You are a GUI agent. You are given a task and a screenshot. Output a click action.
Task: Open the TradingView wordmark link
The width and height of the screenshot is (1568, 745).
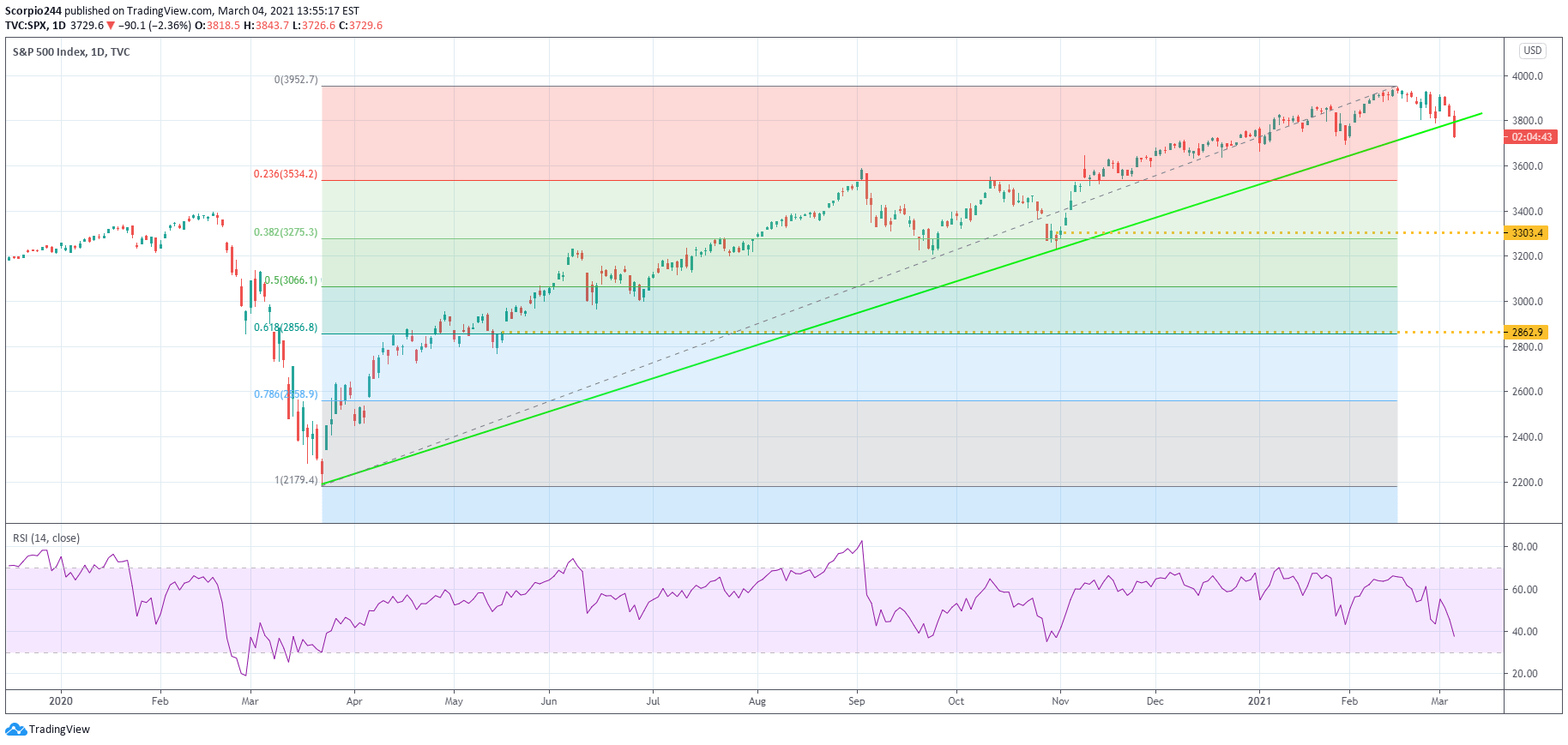click(x=59, y=730)
